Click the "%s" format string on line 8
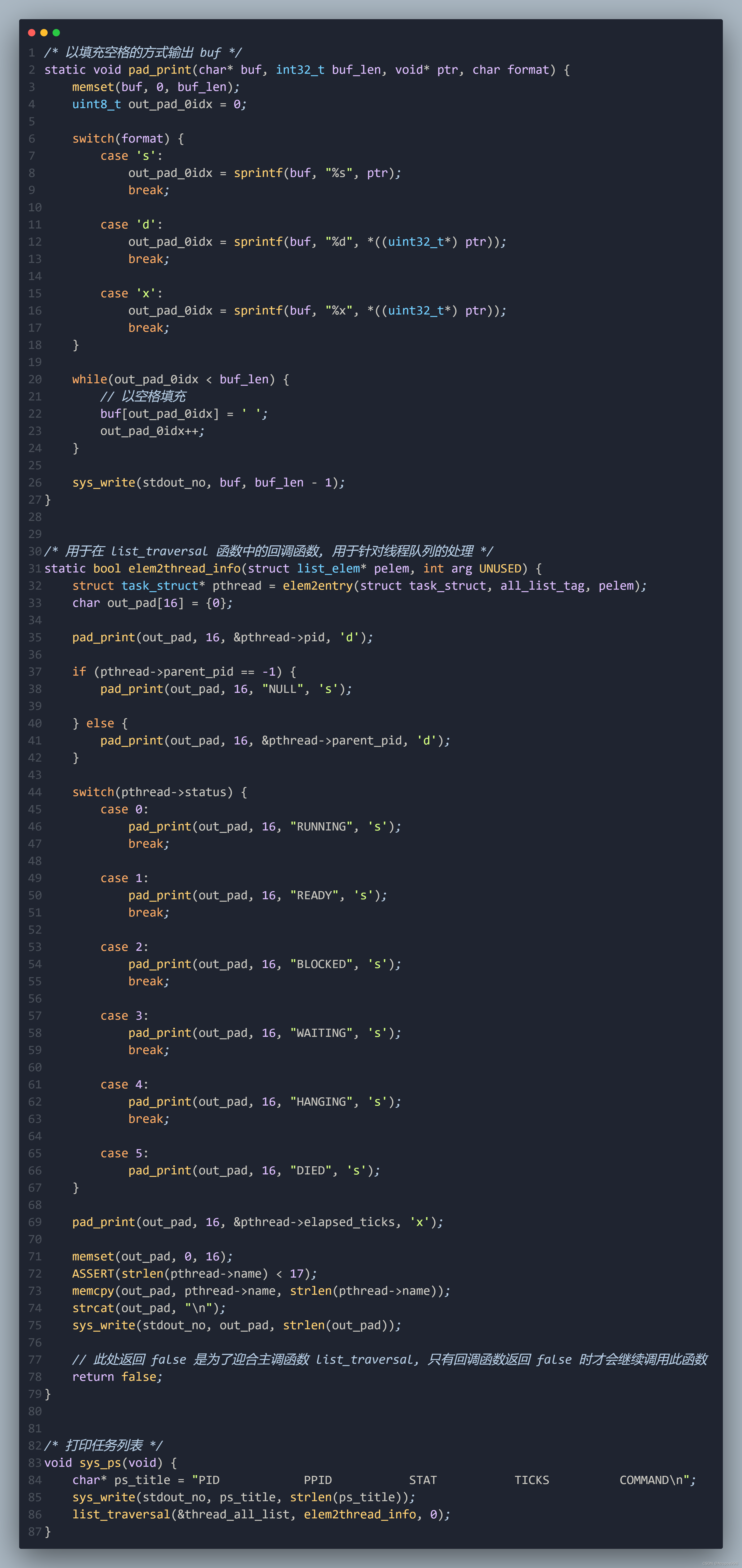 pos(339,173)
